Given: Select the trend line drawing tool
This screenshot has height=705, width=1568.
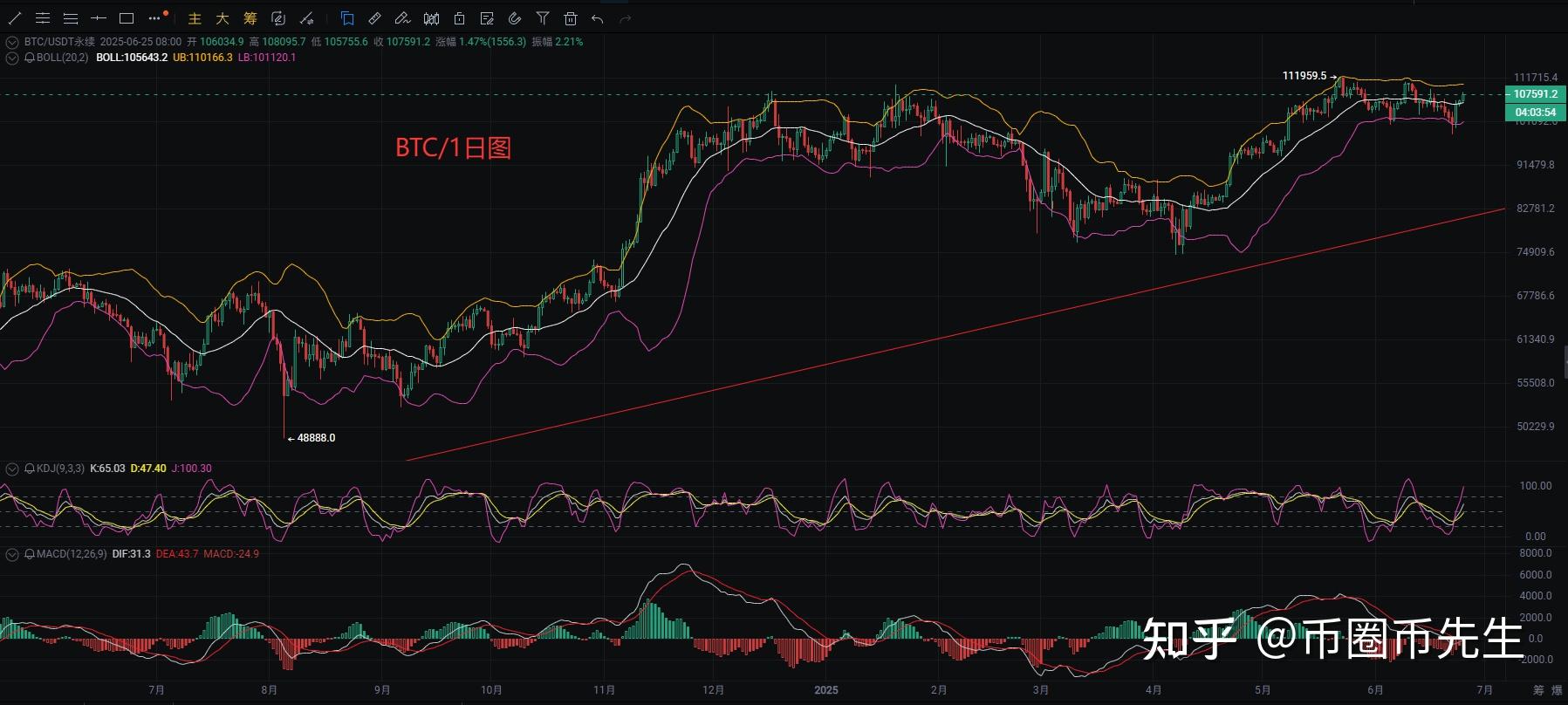Looking at the screenshot, I should [x=15, y=18].
